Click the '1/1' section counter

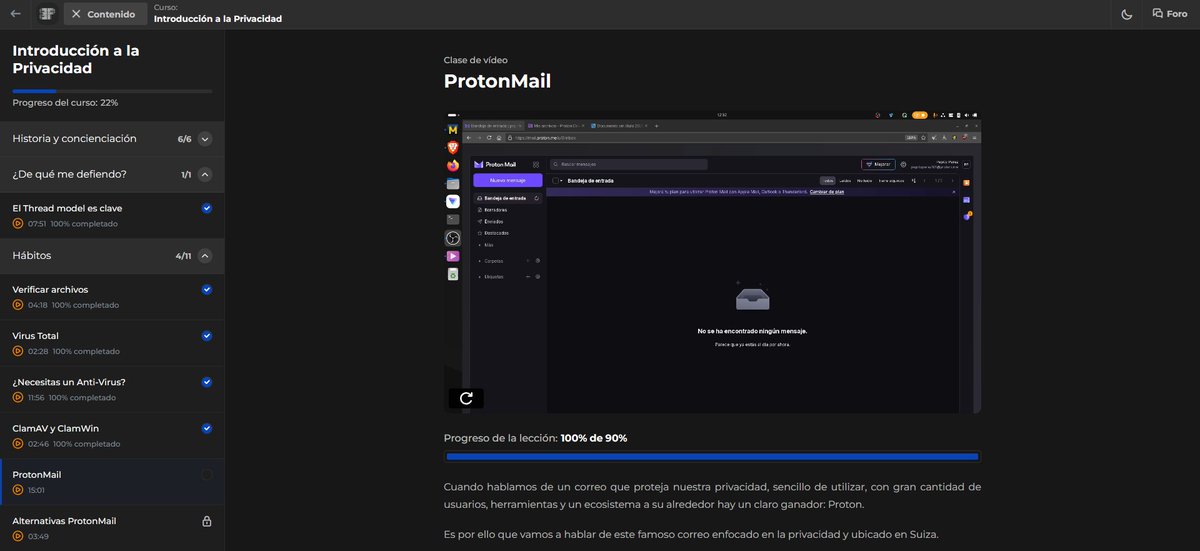click(186, 175)
